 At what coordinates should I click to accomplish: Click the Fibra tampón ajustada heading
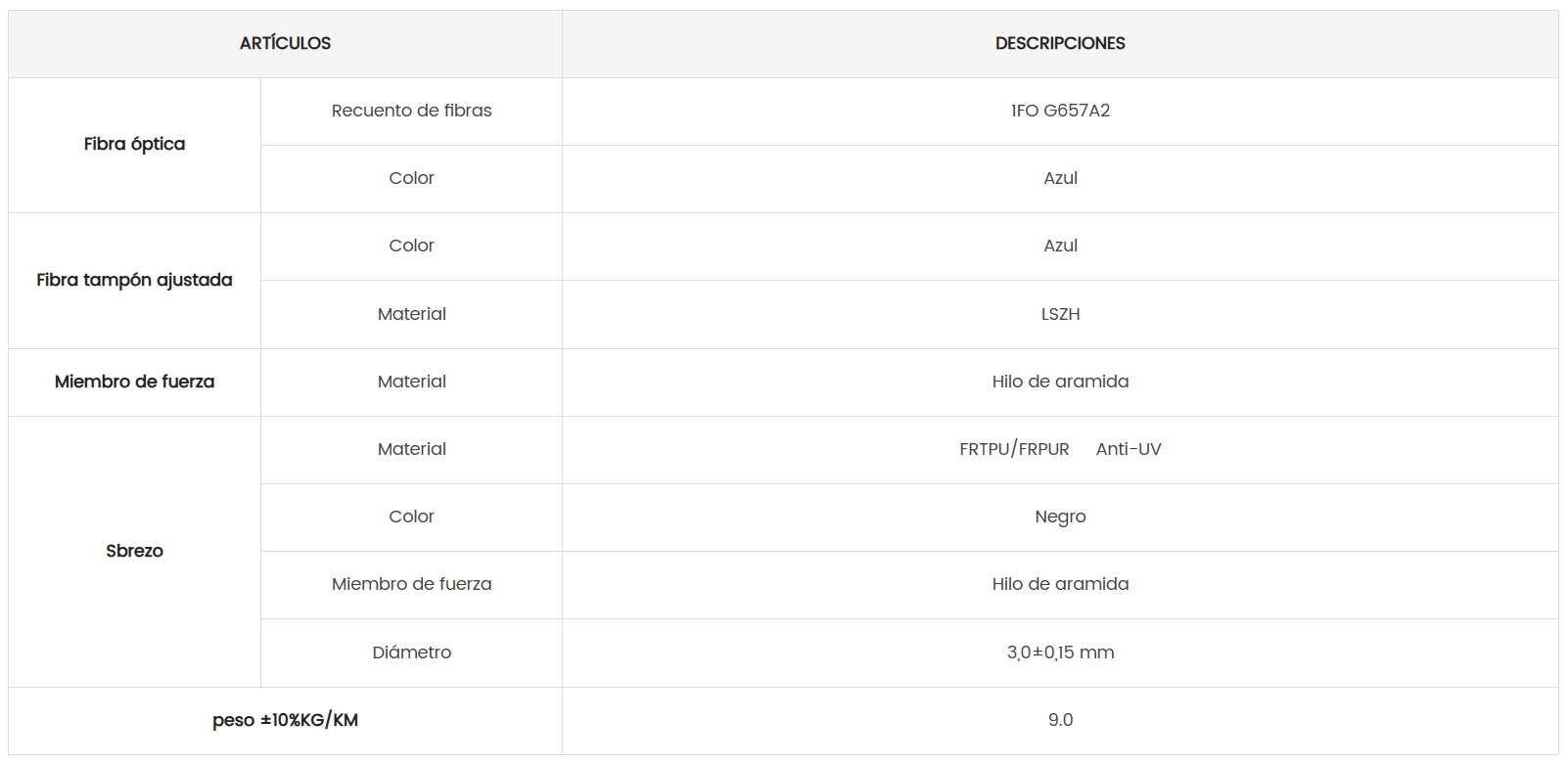[134, 280]
